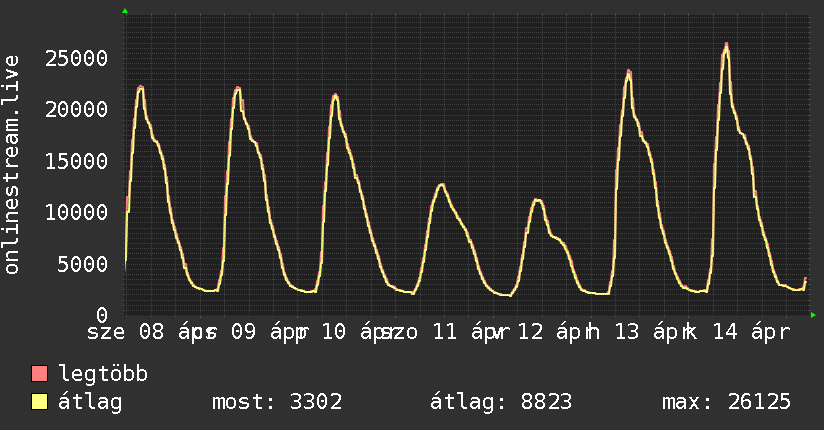The image size is (824, 430).
Task: Click the most: 3302 value
Action: [277, 402]
